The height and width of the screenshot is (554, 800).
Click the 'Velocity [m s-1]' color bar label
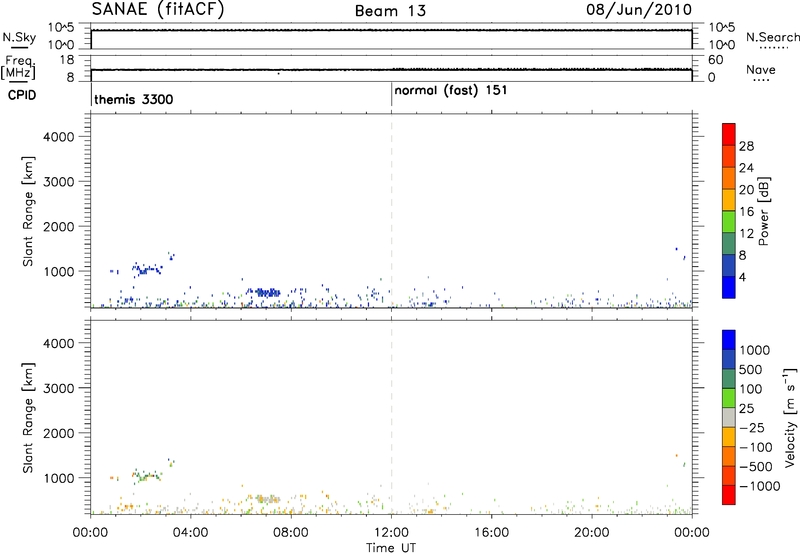(x=790, y=417)
